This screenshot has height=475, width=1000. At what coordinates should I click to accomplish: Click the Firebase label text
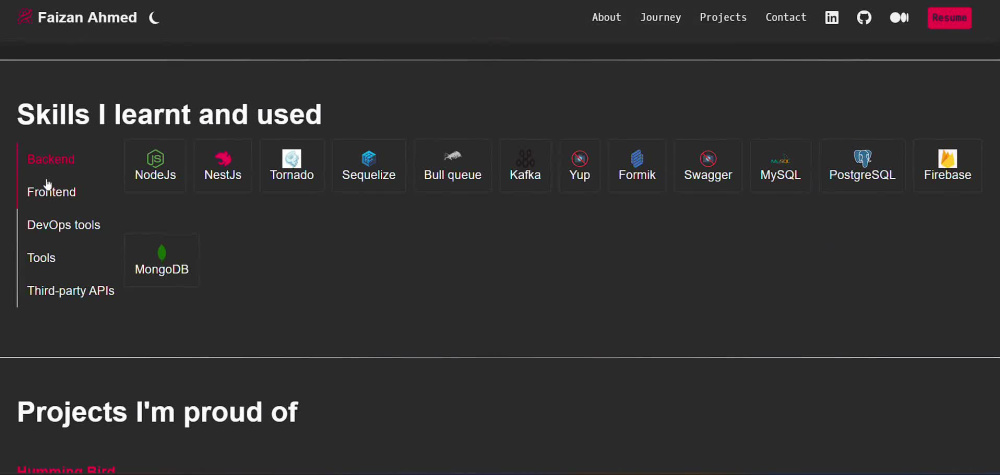(948, 175)
